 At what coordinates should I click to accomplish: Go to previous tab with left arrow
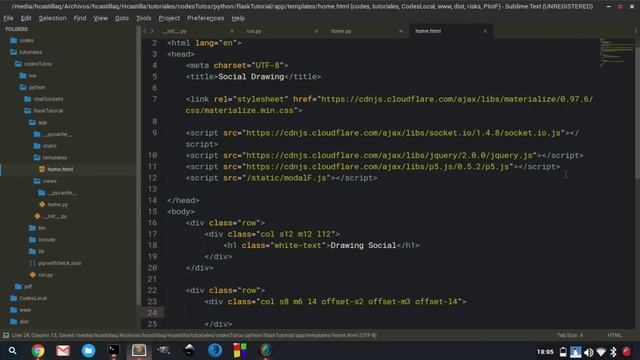(145, 31)
